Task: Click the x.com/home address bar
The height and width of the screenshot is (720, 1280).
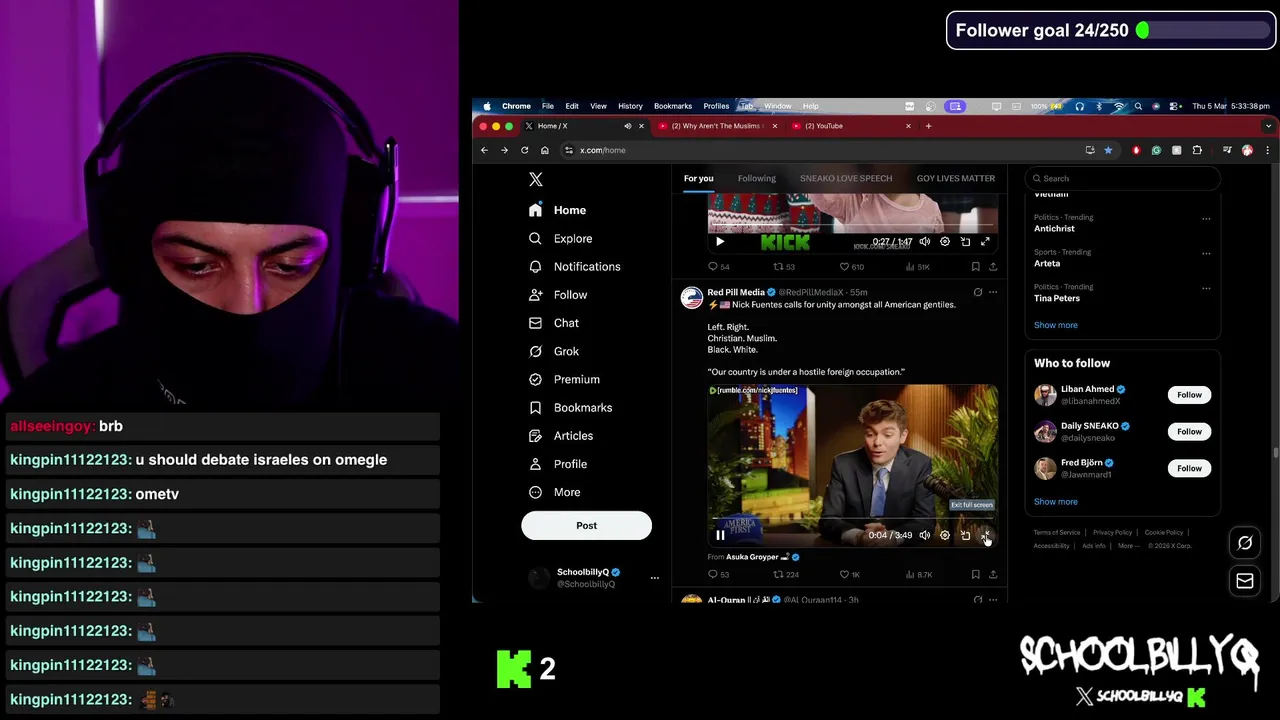Action: tap(820, 150)
